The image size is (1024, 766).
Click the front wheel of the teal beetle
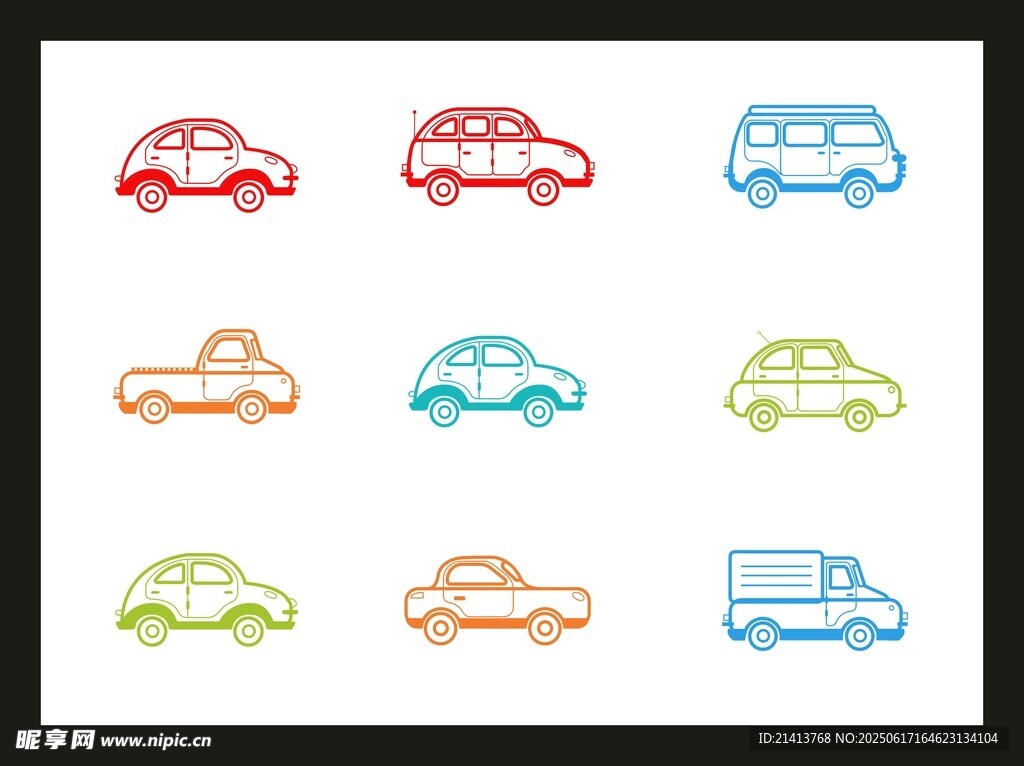click(x=538, y=411)
